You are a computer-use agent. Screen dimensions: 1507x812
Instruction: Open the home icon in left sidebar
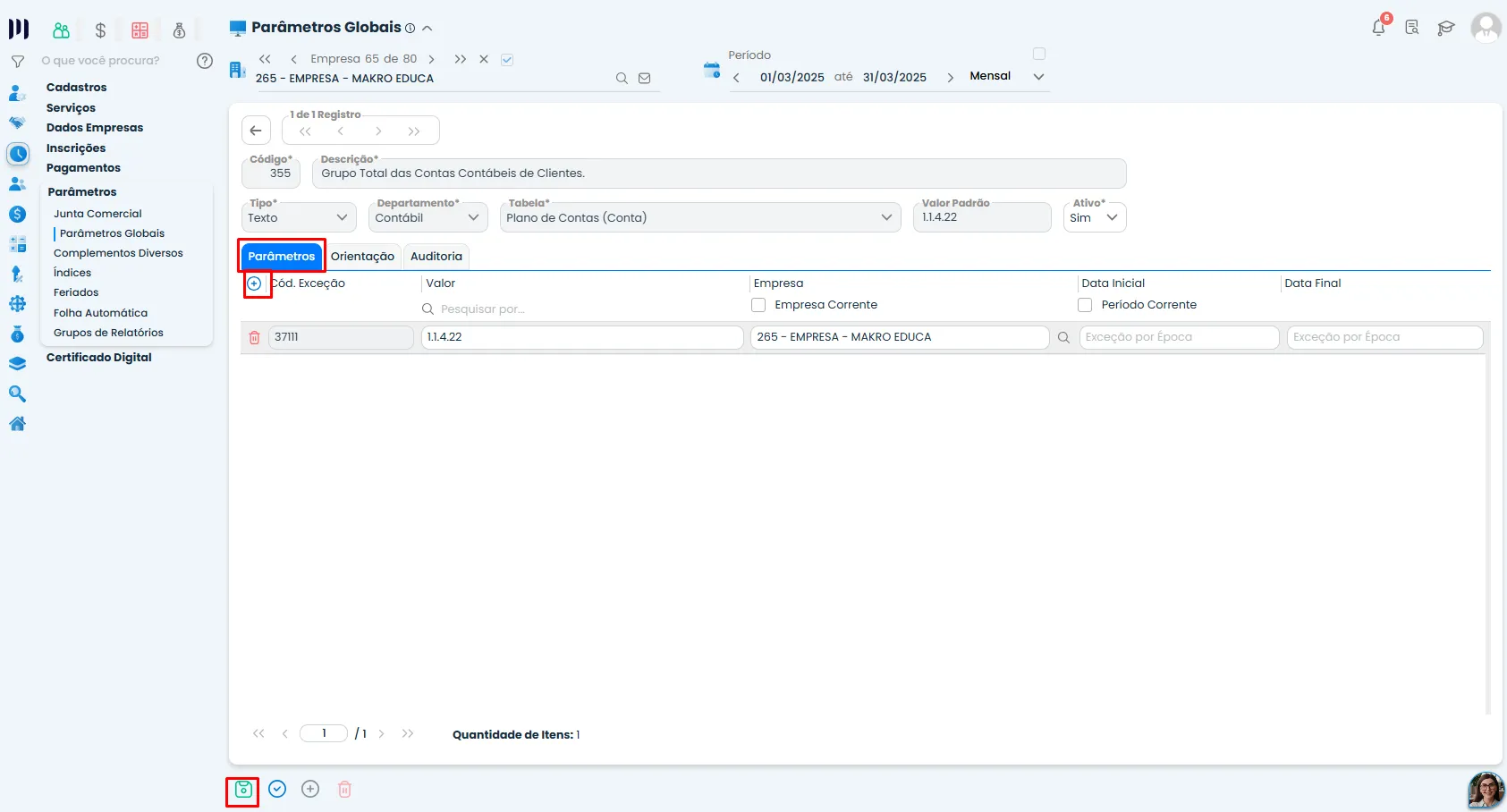click(17, 424)
